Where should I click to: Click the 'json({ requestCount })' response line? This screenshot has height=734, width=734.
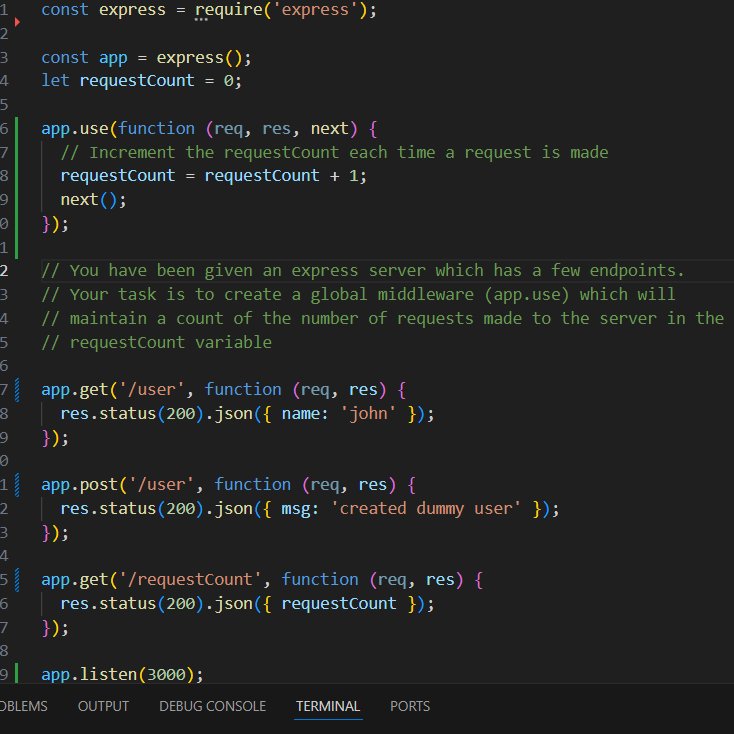(247, 603)
